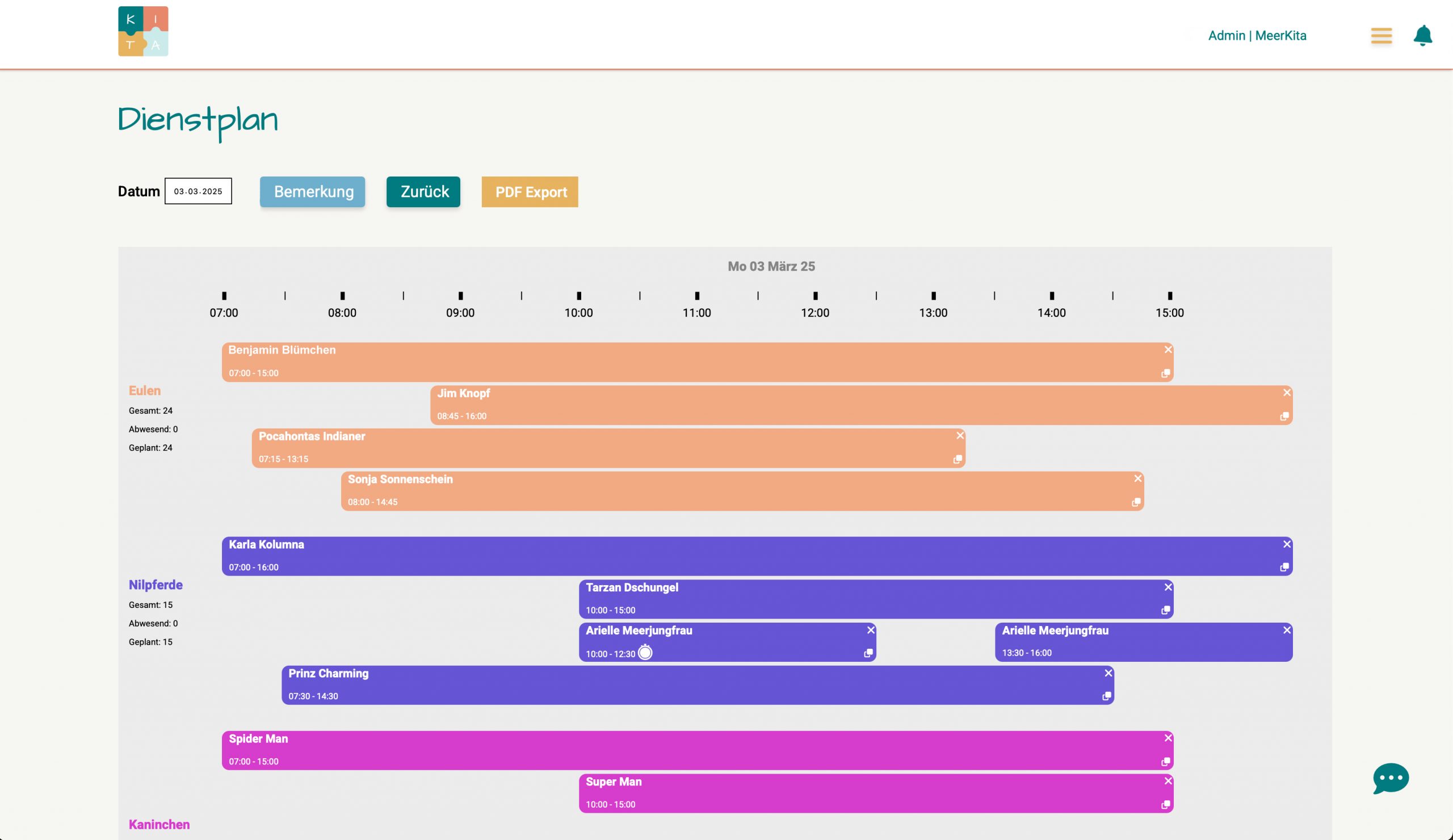Click the KITA puzzle logo
Image resolution: width=1453 pixels, height=840 pixels.
143,31
